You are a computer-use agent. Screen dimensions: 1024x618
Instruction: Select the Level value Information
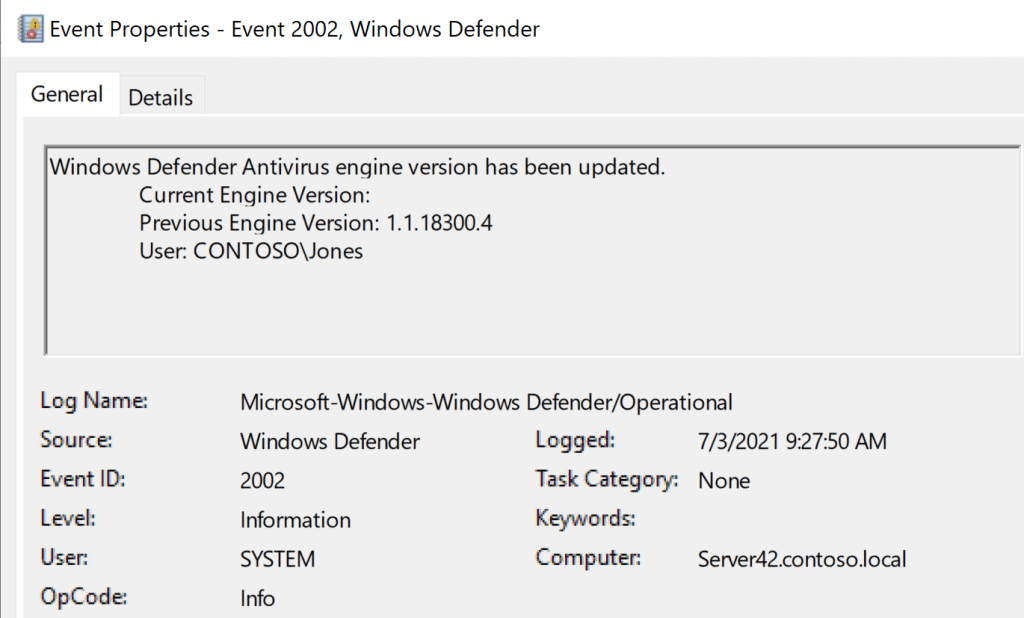295,520
